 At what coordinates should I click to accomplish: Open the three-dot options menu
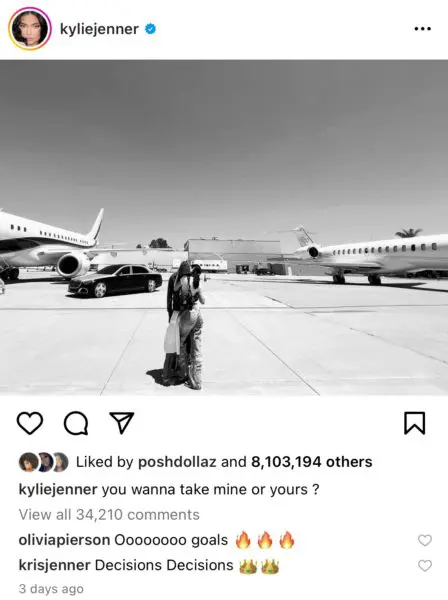pyautogui.click(x=423, y=29)
